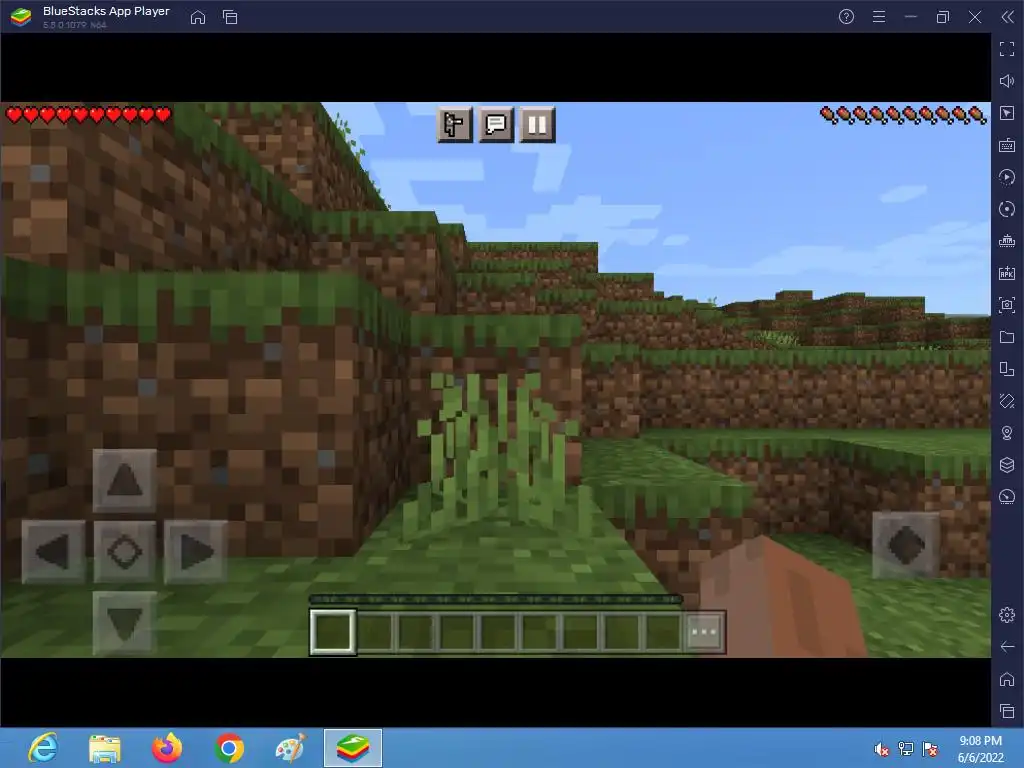
Task: Open the BlueStacks hamburger menu
Action: tap(879, 17)
